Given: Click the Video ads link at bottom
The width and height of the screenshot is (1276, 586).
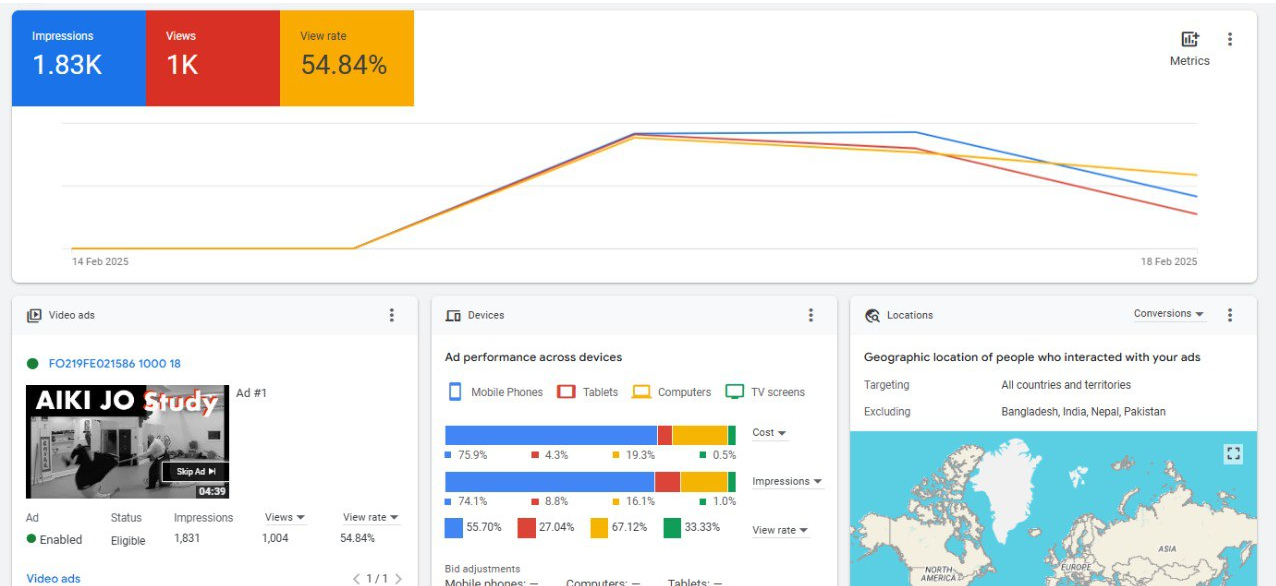Looking at the screenshot, I should click(x=53, y=579).
